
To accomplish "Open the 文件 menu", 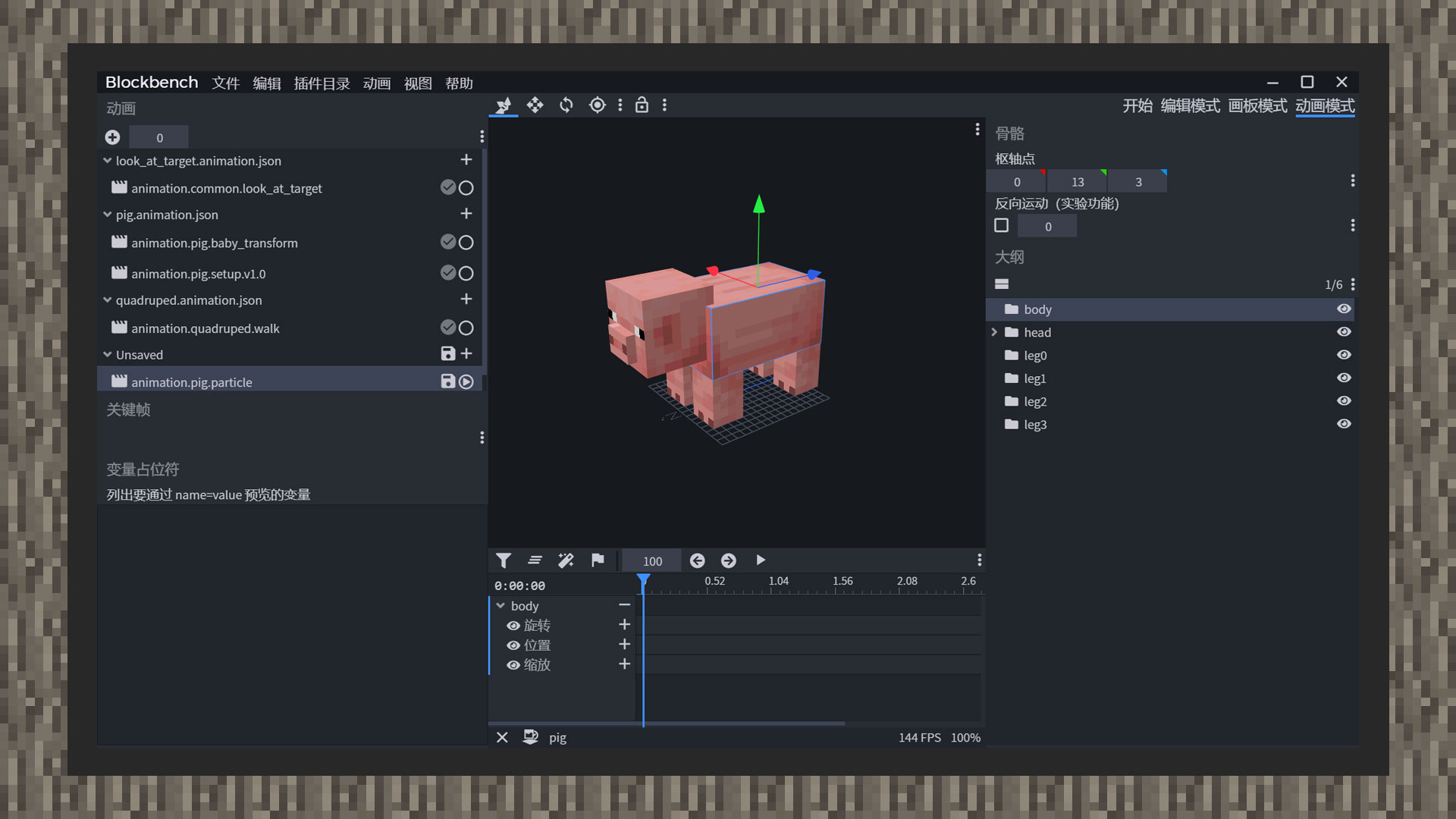I will point(225,83).
